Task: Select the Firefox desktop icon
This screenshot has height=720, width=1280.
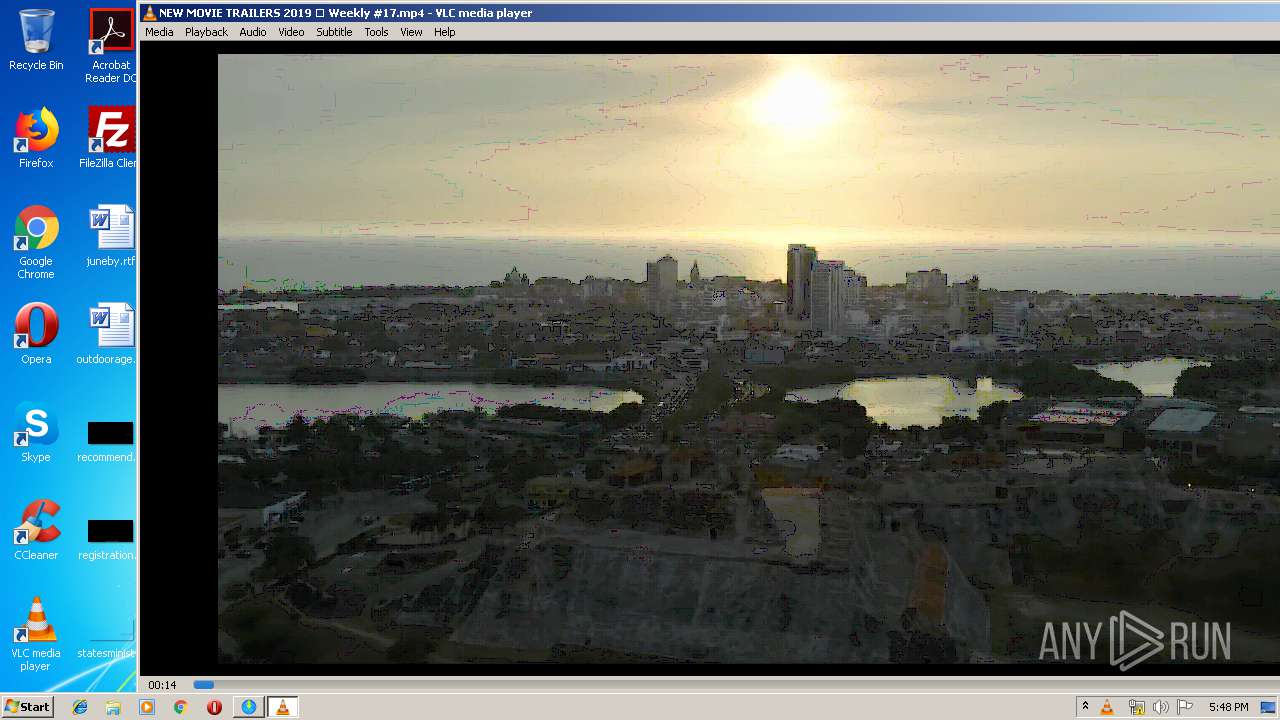Action: tap(36, 138)
